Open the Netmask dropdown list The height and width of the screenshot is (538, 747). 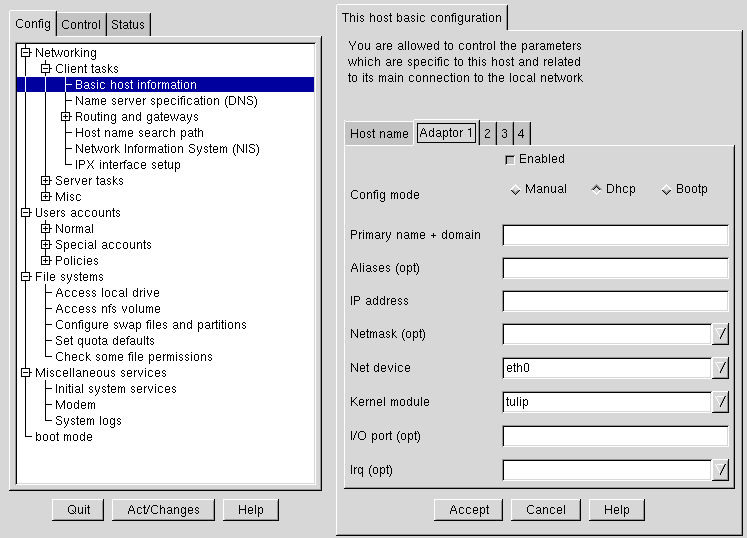(x=720, y=335)
